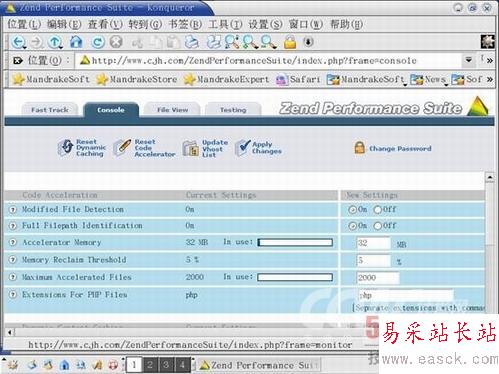Reload the page with the Refresh icon
499x374 pixels.
point(98,42)
